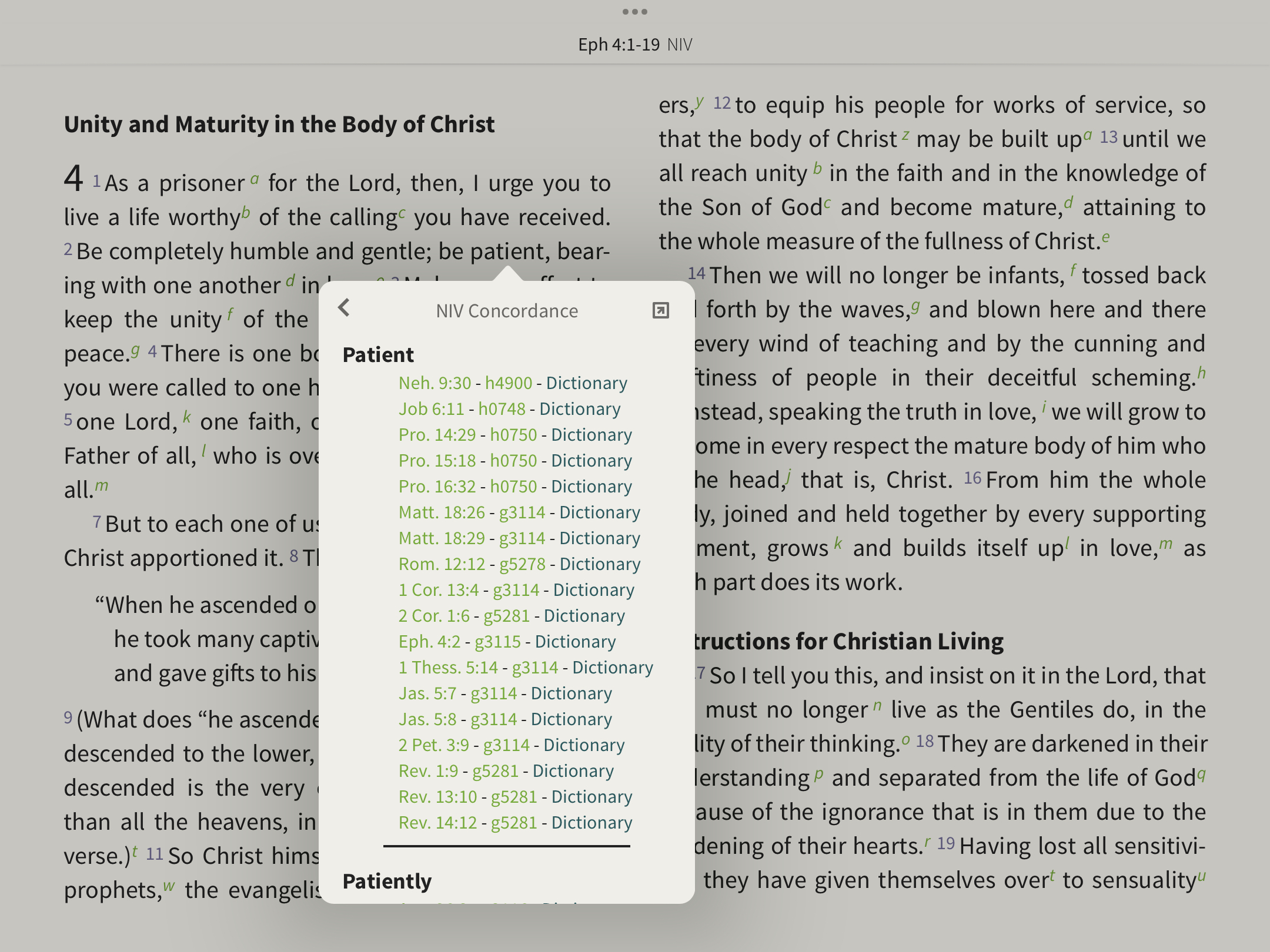Tap the Patiently concordance heading
The width and height of the screenshot is (1270, 952).
(387, 881)
